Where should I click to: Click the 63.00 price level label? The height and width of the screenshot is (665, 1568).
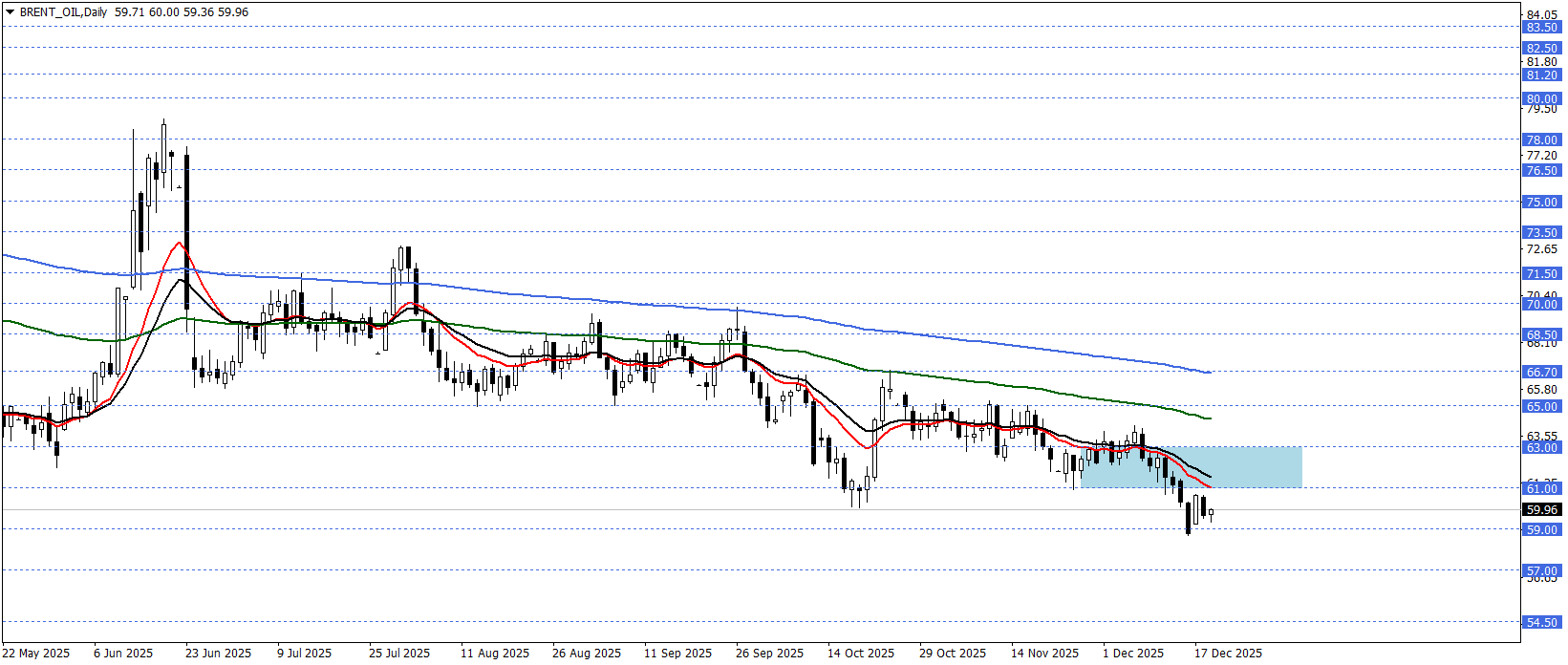(1541, 447)
